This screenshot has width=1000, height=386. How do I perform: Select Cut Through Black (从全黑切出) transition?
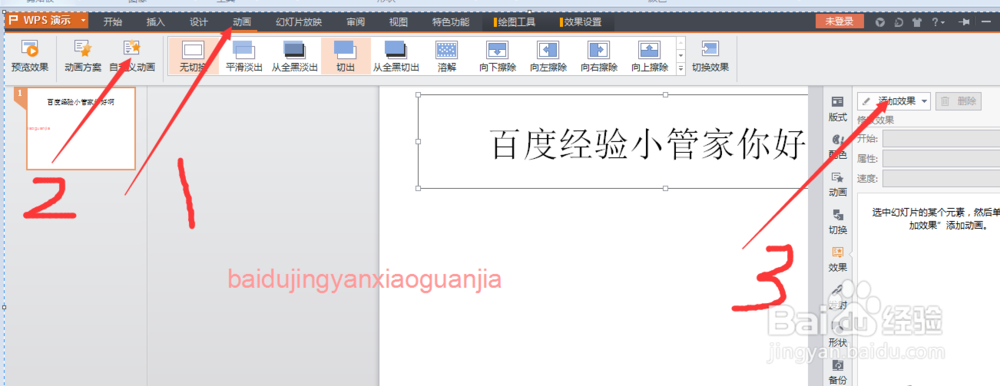tap(395, 56)
